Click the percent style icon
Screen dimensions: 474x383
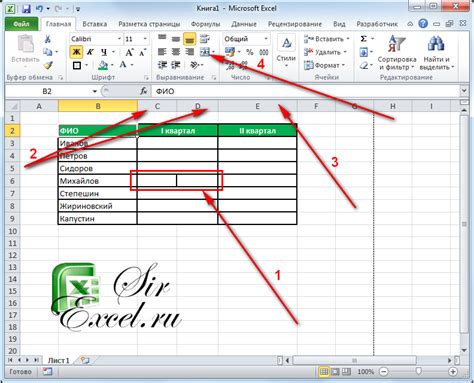pyautogui.click(x=250, y=52)
